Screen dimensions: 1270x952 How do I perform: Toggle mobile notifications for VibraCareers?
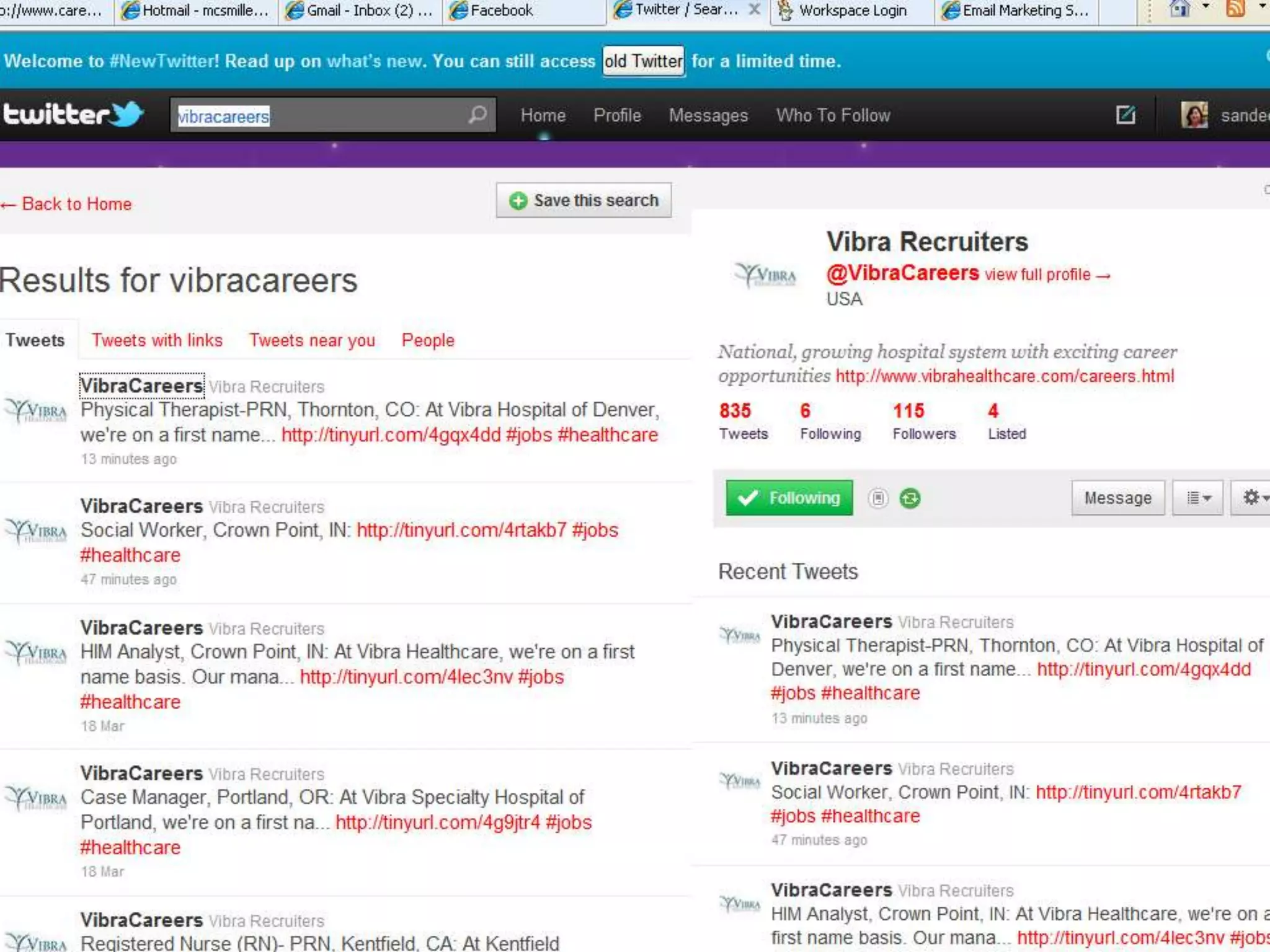(877, 498)
